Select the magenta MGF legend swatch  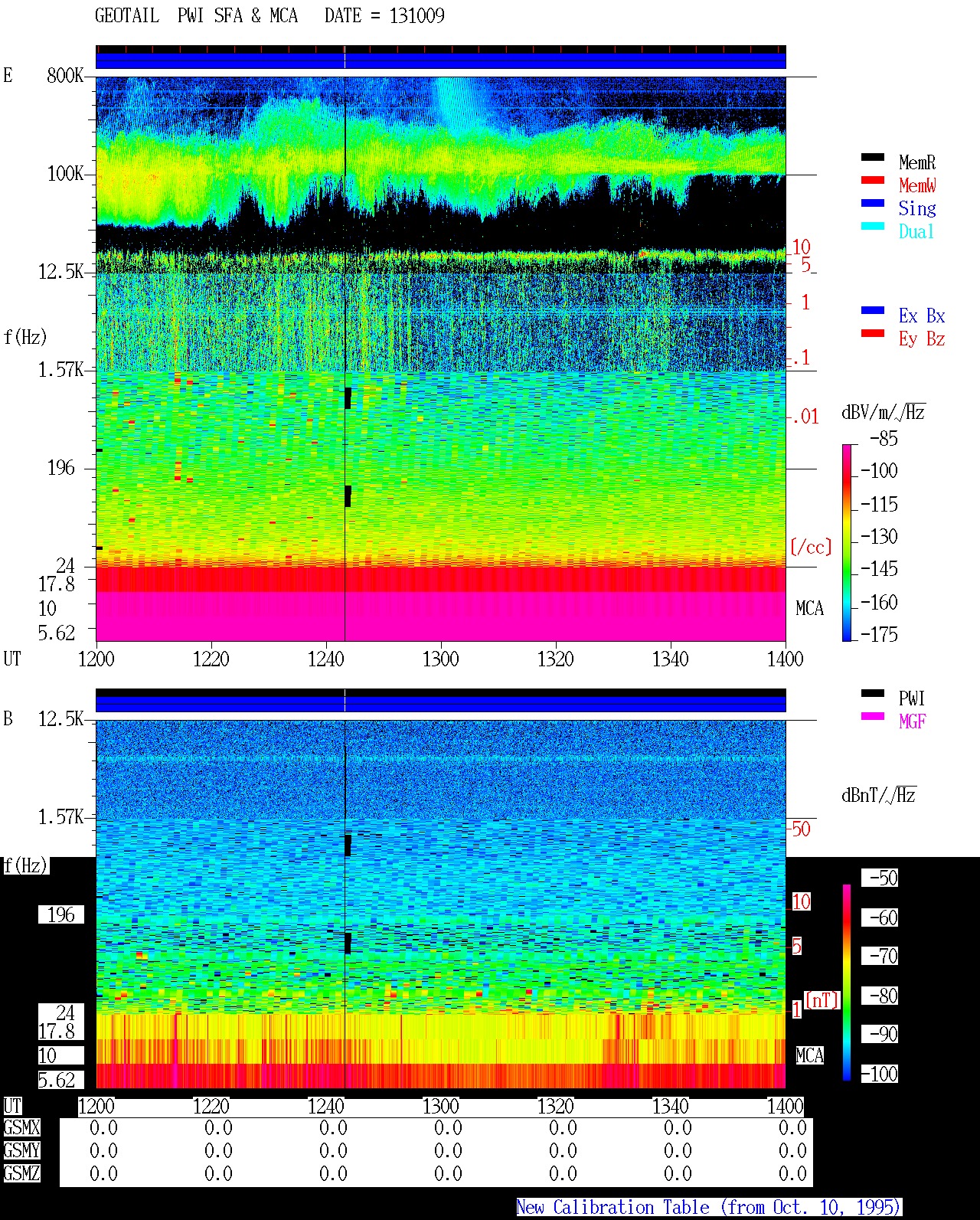point(873,717)
